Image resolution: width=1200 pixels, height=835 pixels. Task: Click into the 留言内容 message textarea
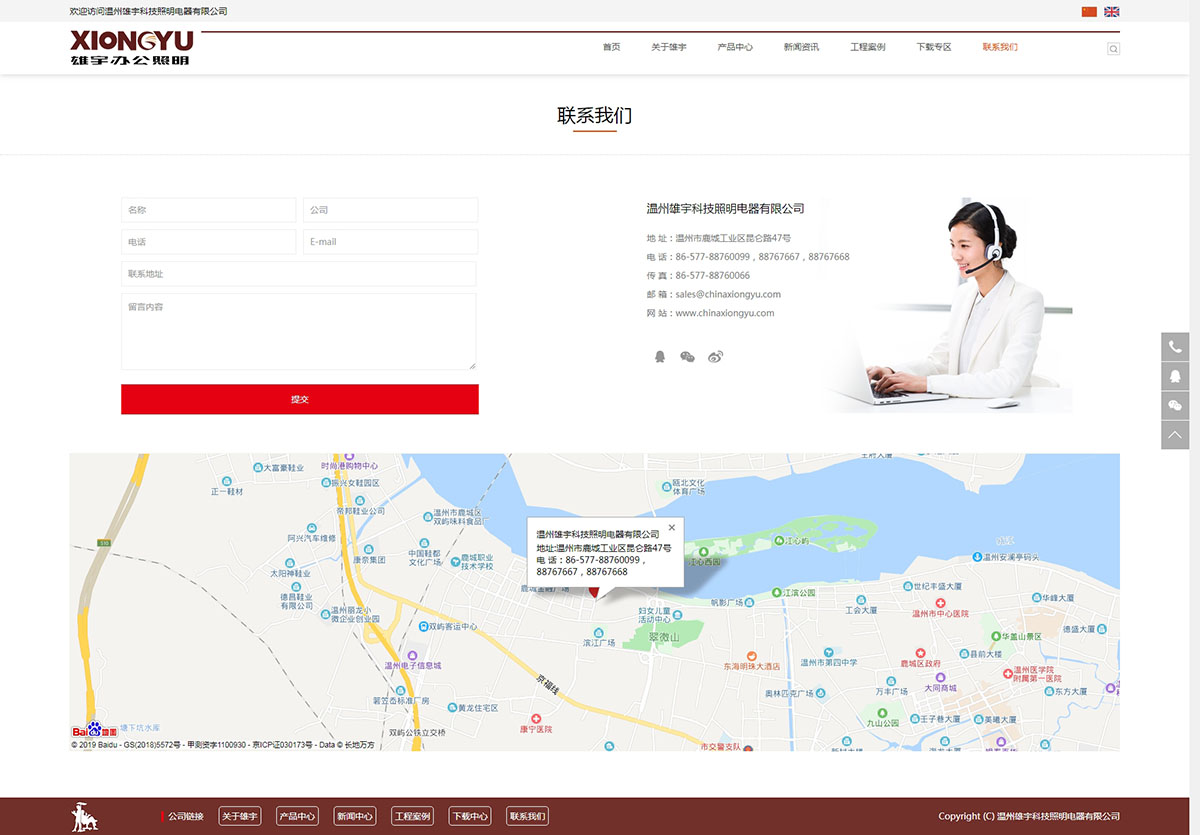(x=299, y=332)
